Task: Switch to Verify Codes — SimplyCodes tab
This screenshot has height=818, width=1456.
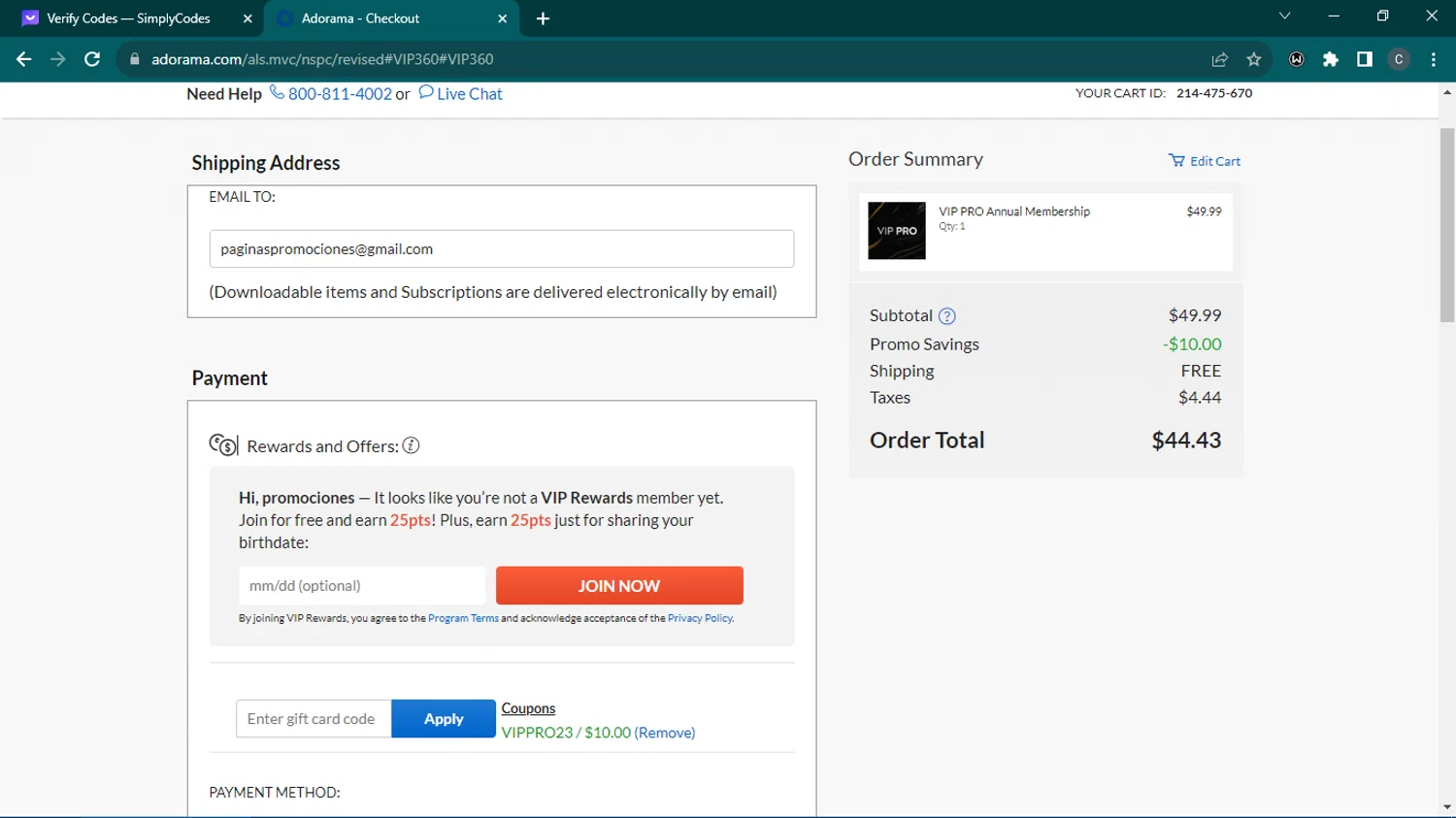Action: [133, 18]
